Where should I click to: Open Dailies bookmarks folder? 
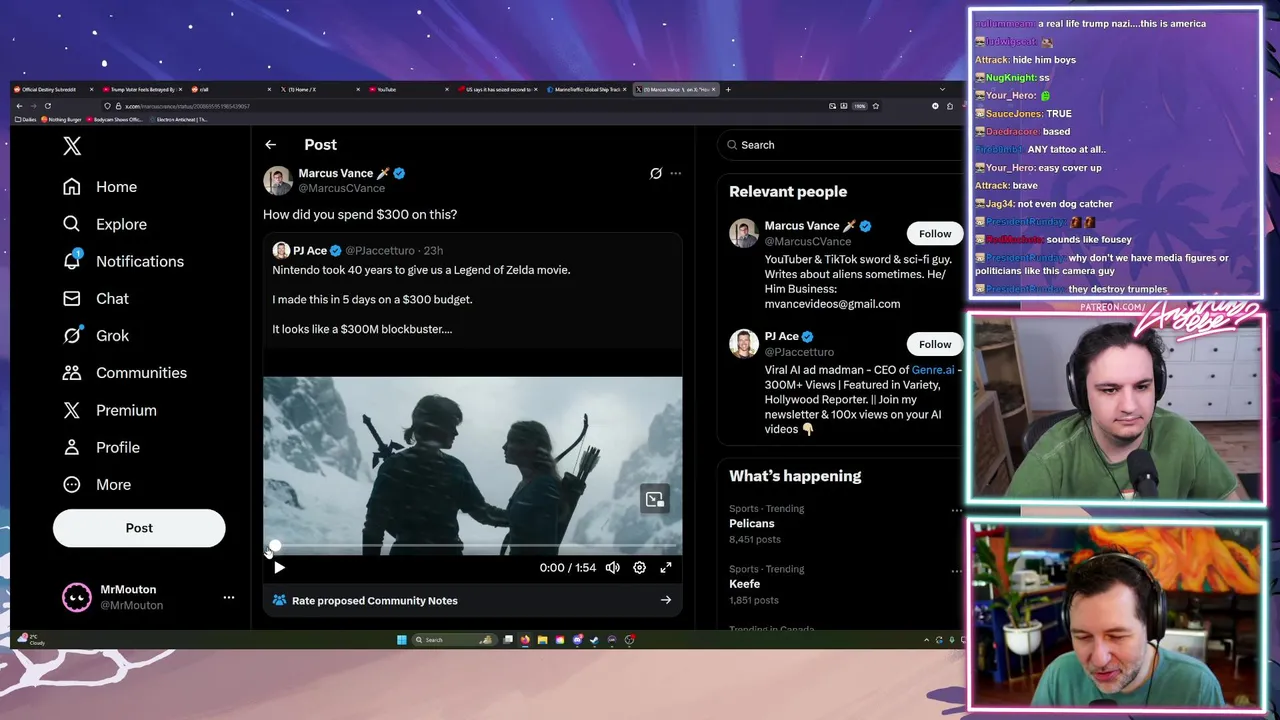(x=26, y=119)
